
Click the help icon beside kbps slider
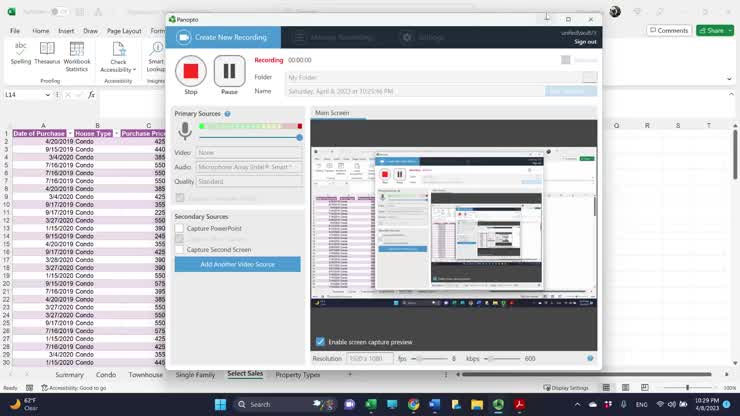point(590,358)
